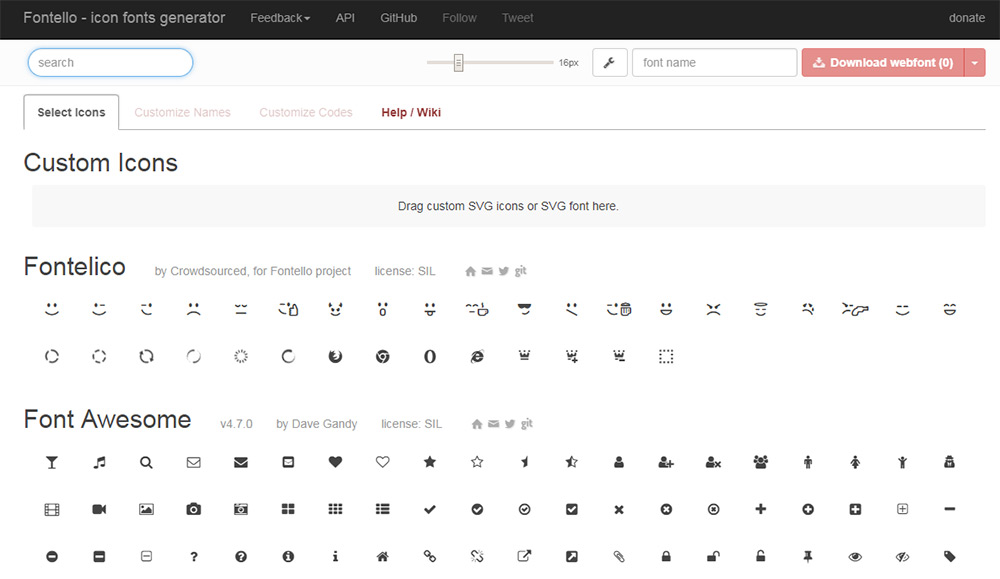Click the music note icon
This screenshot has height=579, width=1000.
(99, 462)
